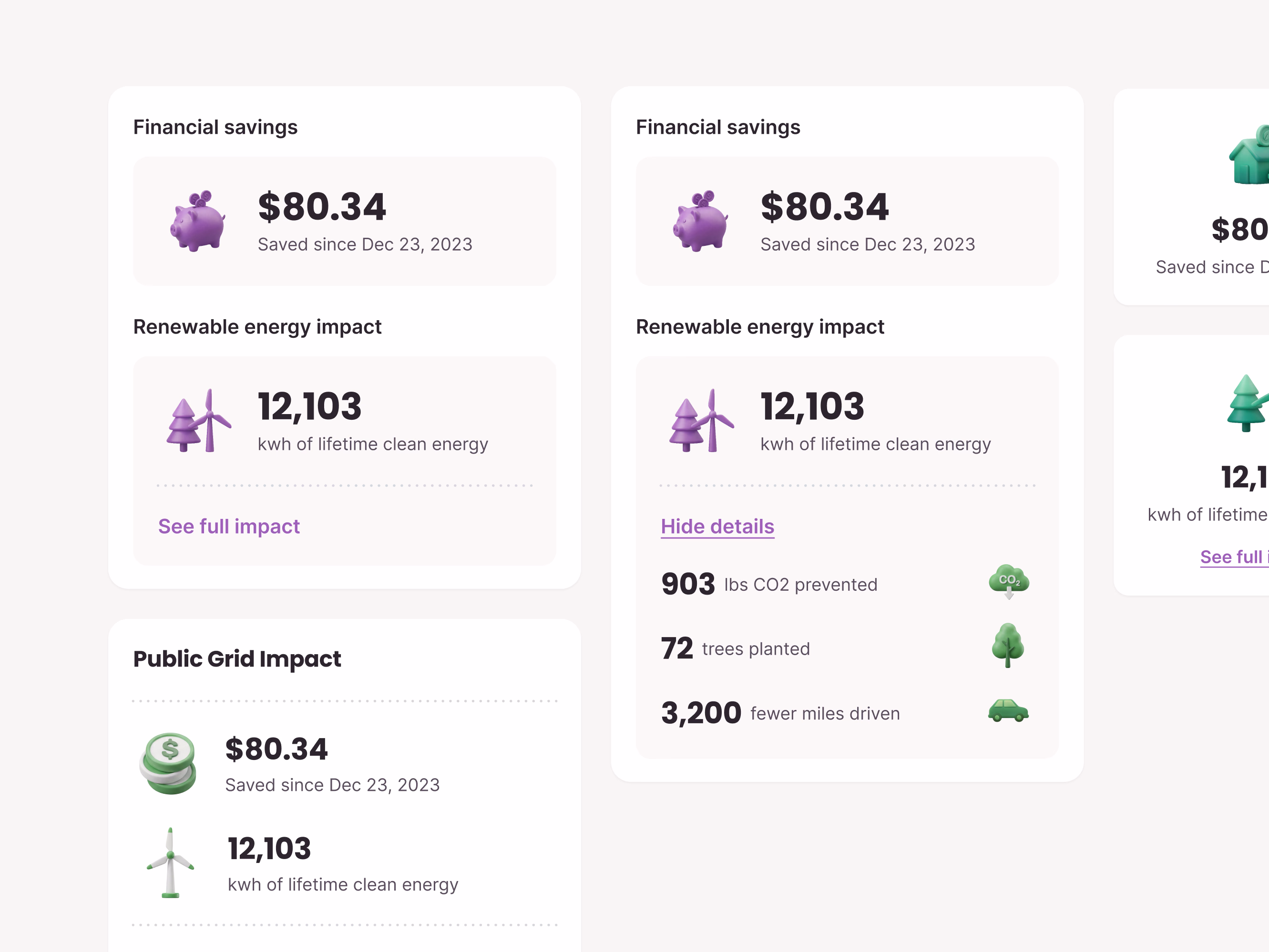This screenshot has width=1269, height=952.
Task: Click $80.34 amount in left Financial savings
Action: 322,206
